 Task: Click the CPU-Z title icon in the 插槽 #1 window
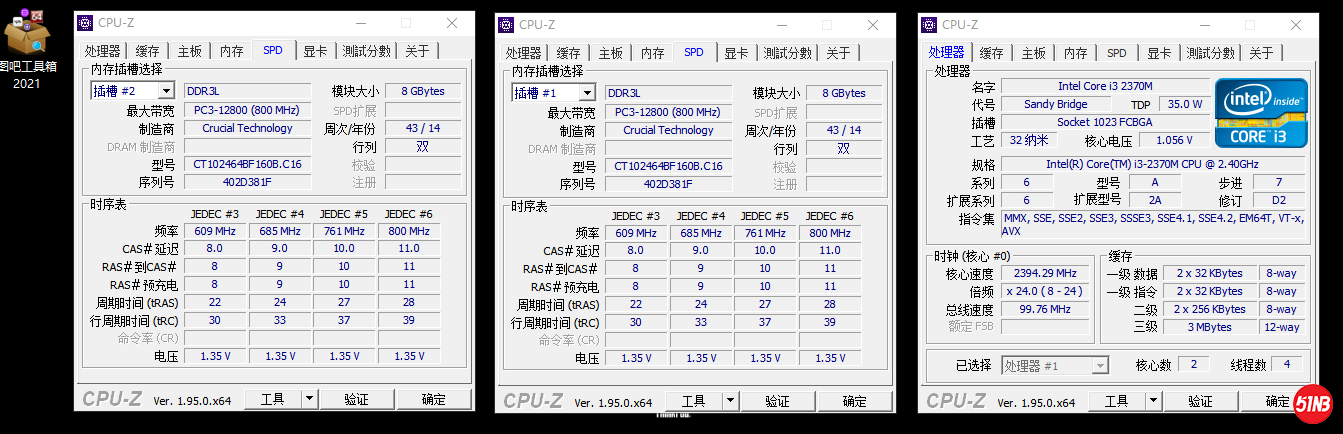pos(505,25)
